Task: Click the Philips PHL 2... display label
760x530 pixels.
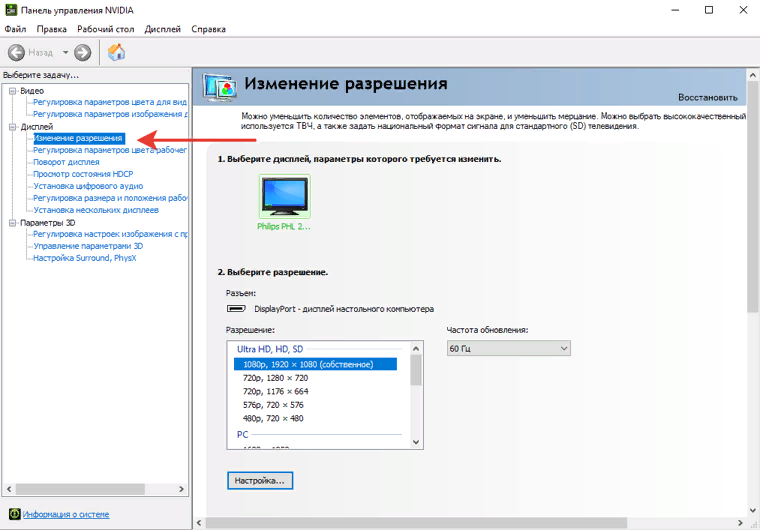Action: pos(284,226)
